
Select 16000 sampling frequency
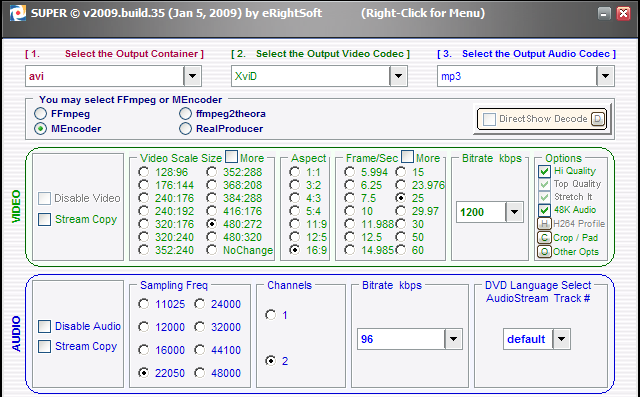[x=144, y=350]
